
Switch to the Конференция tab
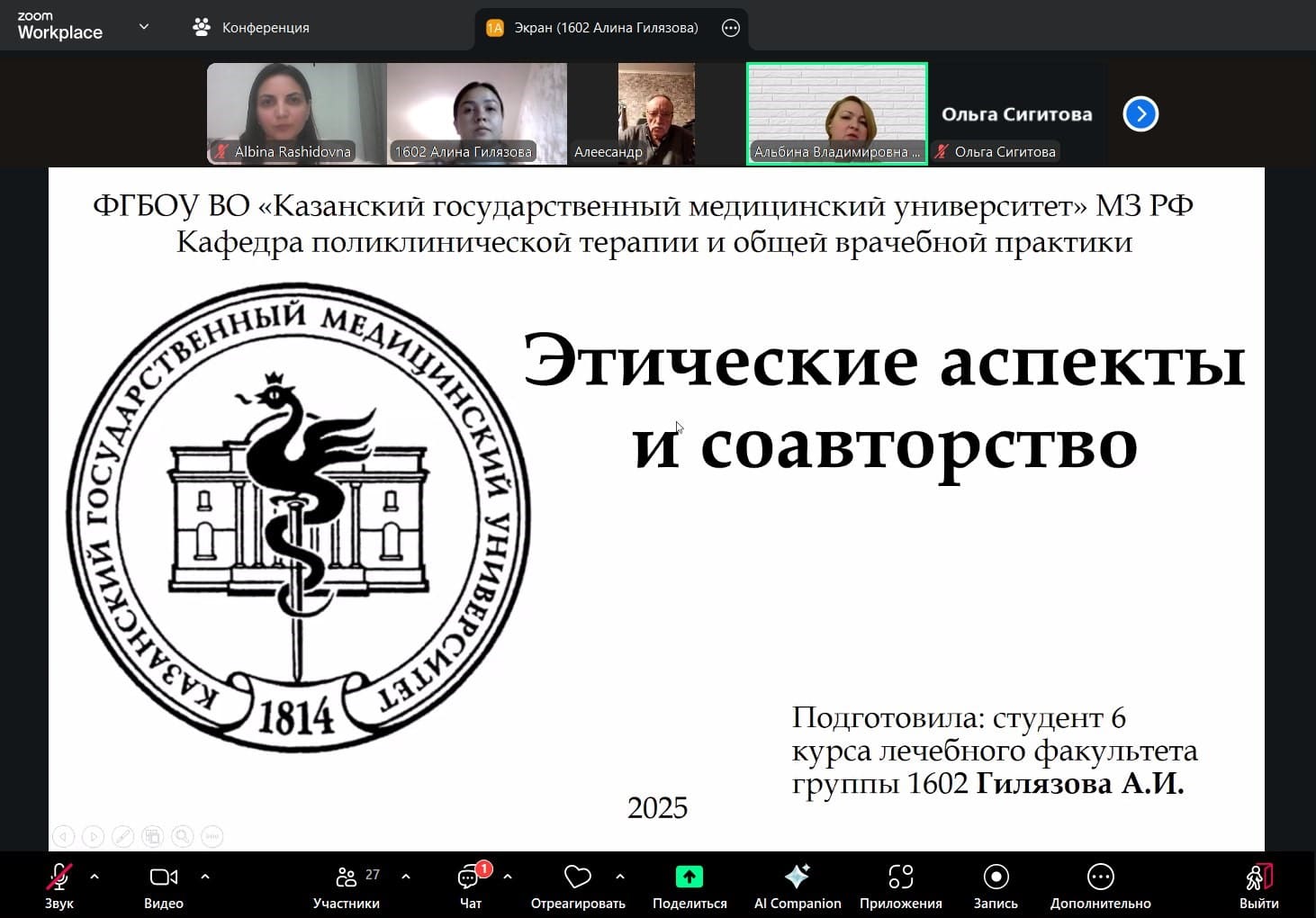click(252, 28)
